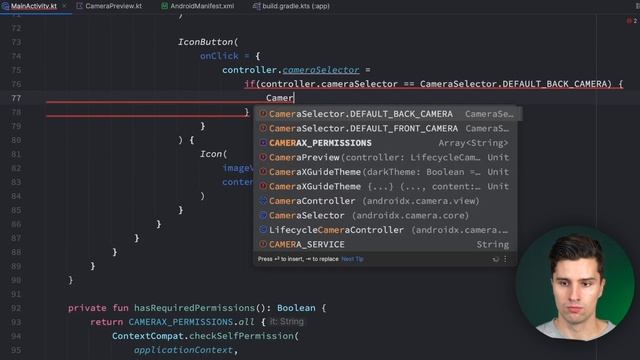Screen dimensions: 640x360
Task: Click the Boolean return type on line 92
Action: click(x=296, y=308)
